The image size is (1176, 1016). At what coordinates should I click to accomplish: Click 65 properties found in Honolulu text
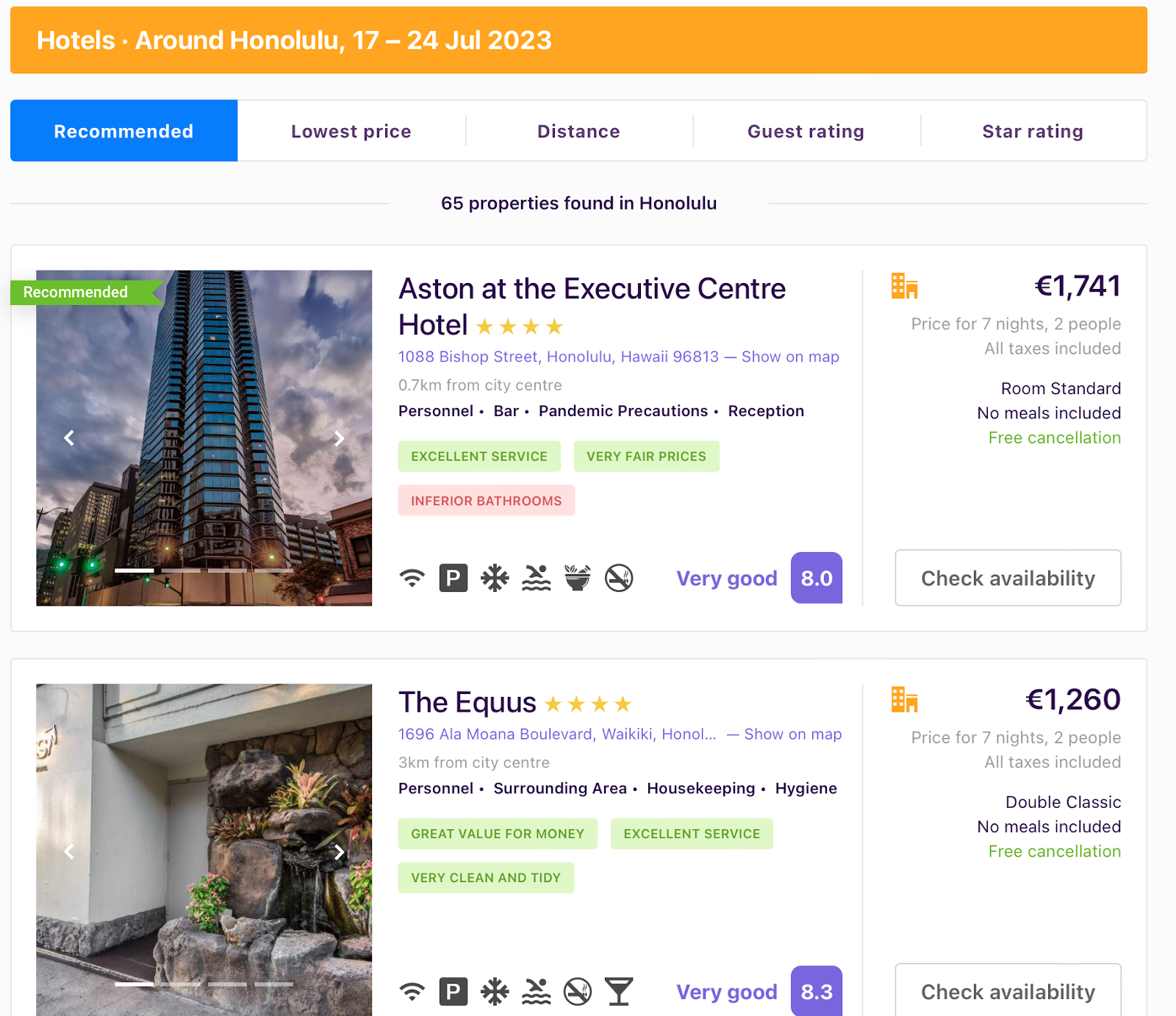pyautogui.click(x=578, y=203)
